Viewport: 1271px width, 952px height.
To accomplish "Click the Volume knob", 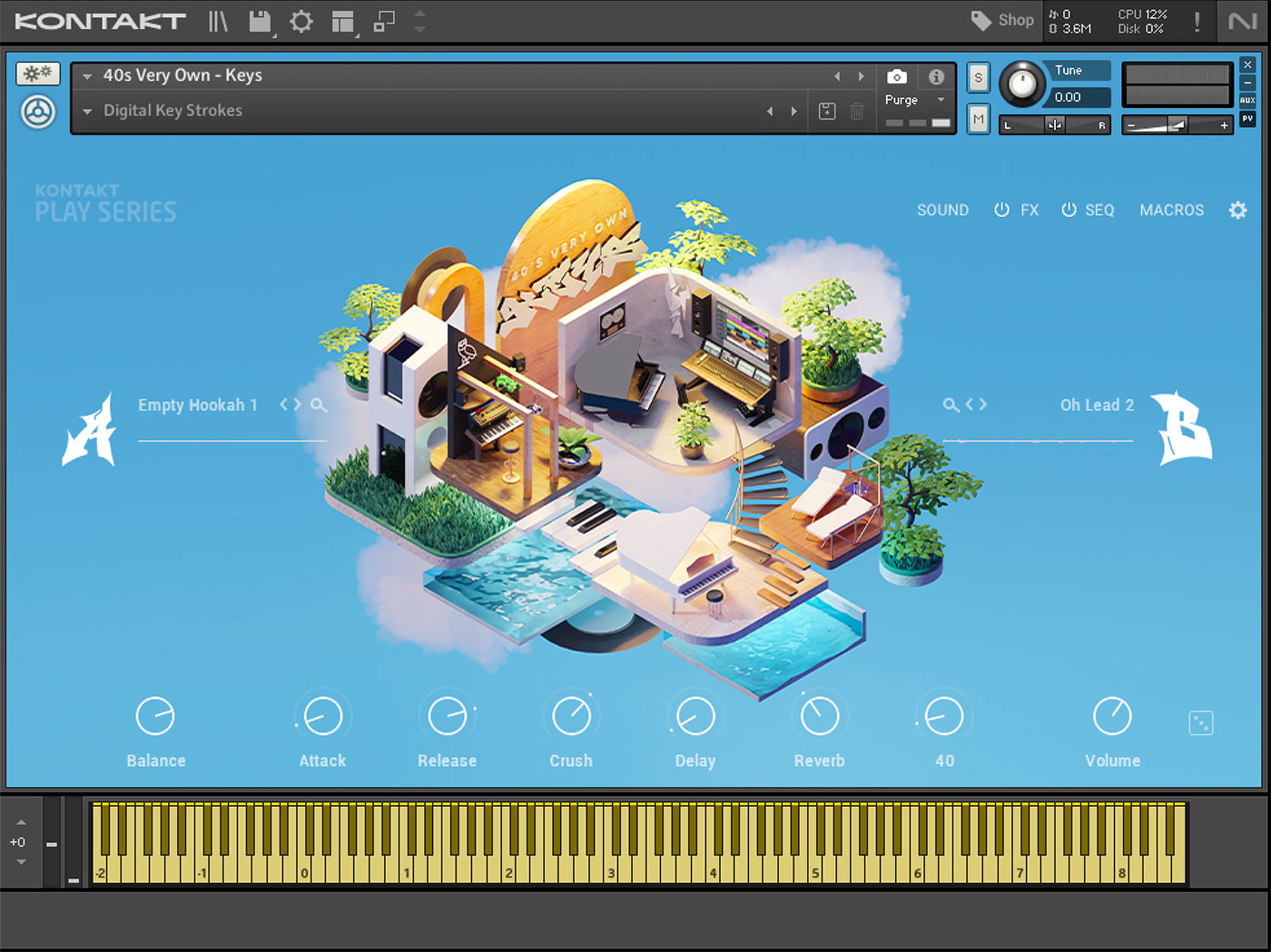I will (1112, 716).
